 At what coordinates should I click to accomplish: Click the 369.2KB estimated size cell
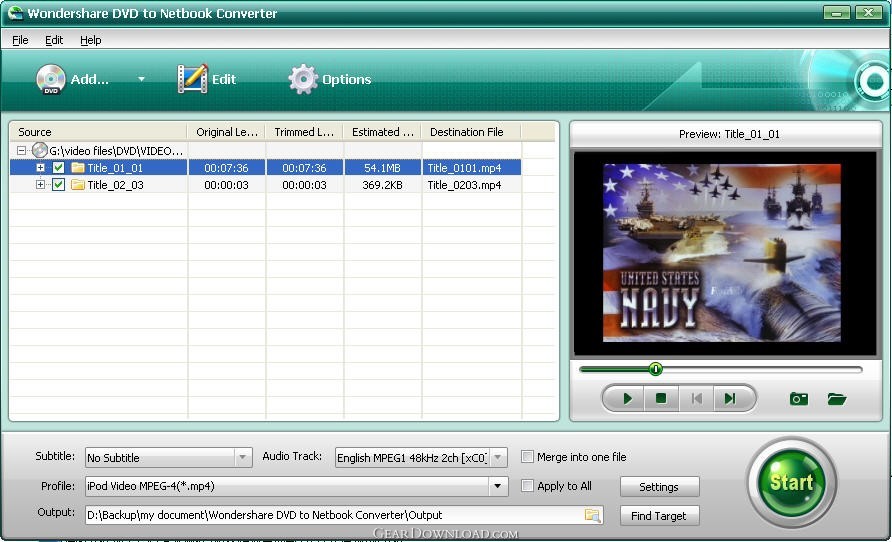pos(382,185)
